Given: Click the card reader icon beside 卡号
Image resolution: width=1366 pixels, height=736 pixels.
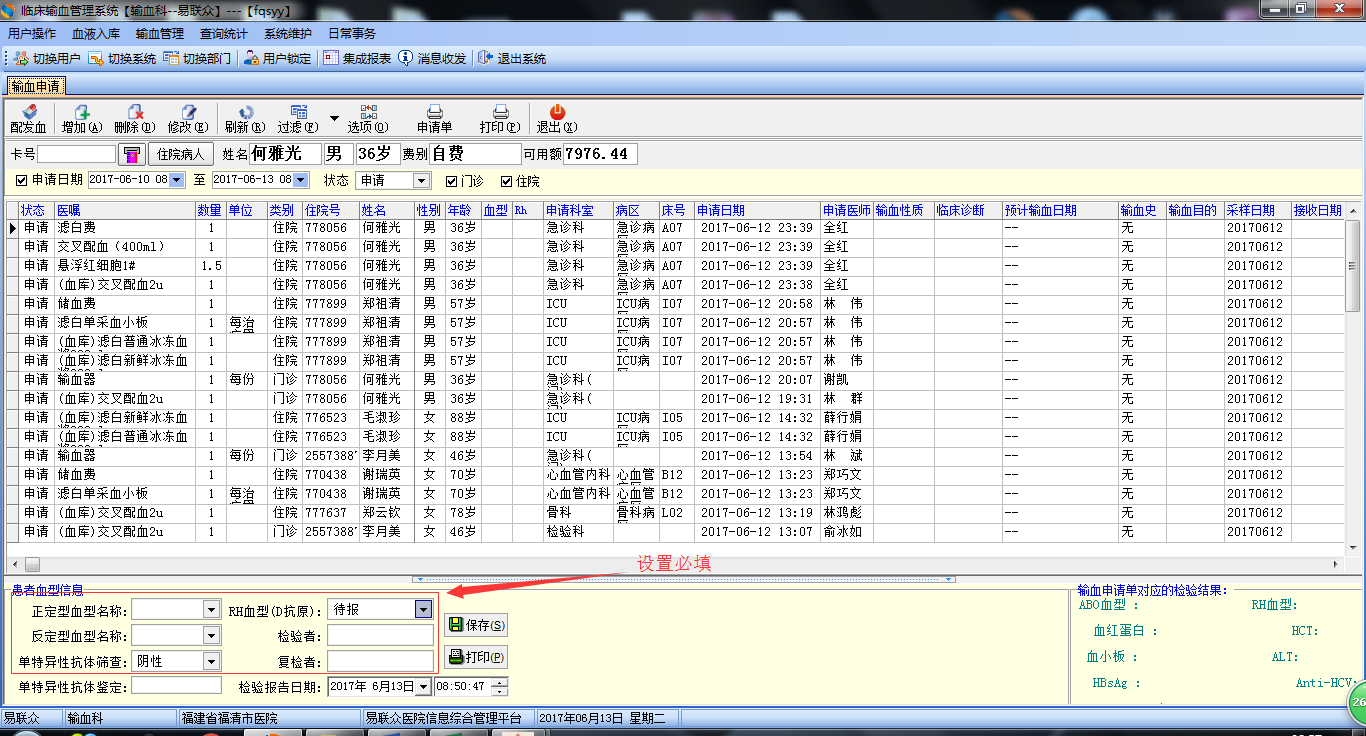Looking at the screenshot, I should point(131,154).
